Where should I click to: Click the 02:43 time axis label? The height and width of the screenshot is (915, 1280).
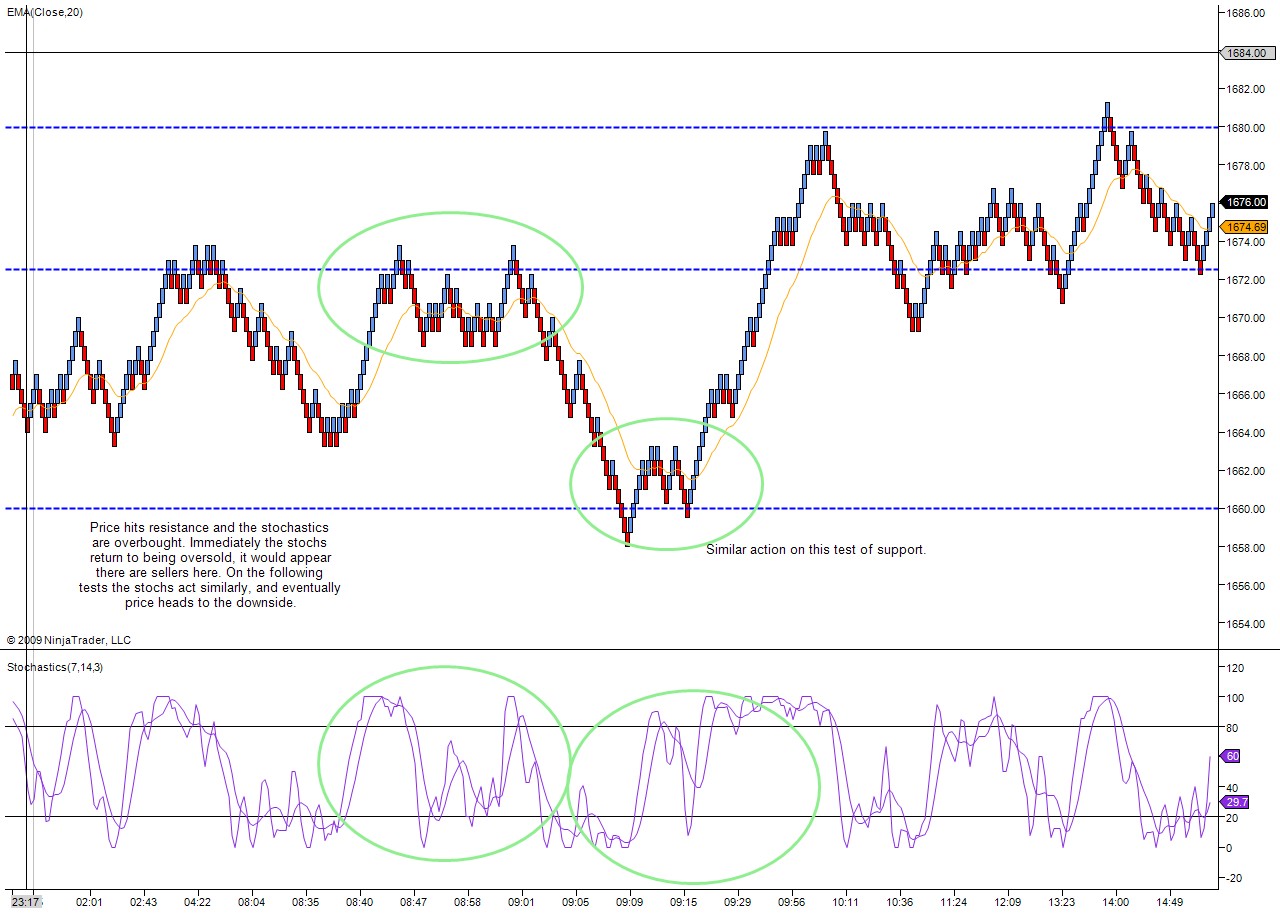[x=143, y=902]
